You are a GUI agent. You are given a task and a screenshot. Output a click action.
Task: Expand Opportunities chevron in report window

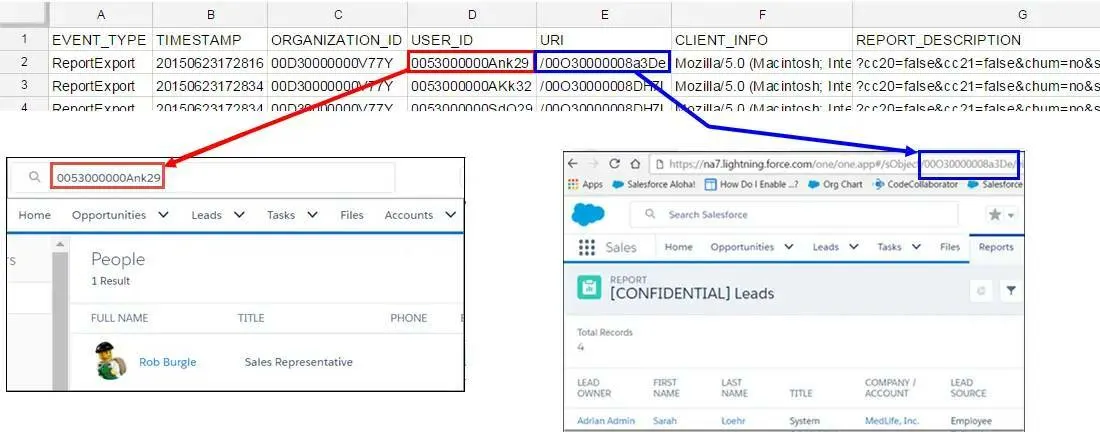[789, 247]
